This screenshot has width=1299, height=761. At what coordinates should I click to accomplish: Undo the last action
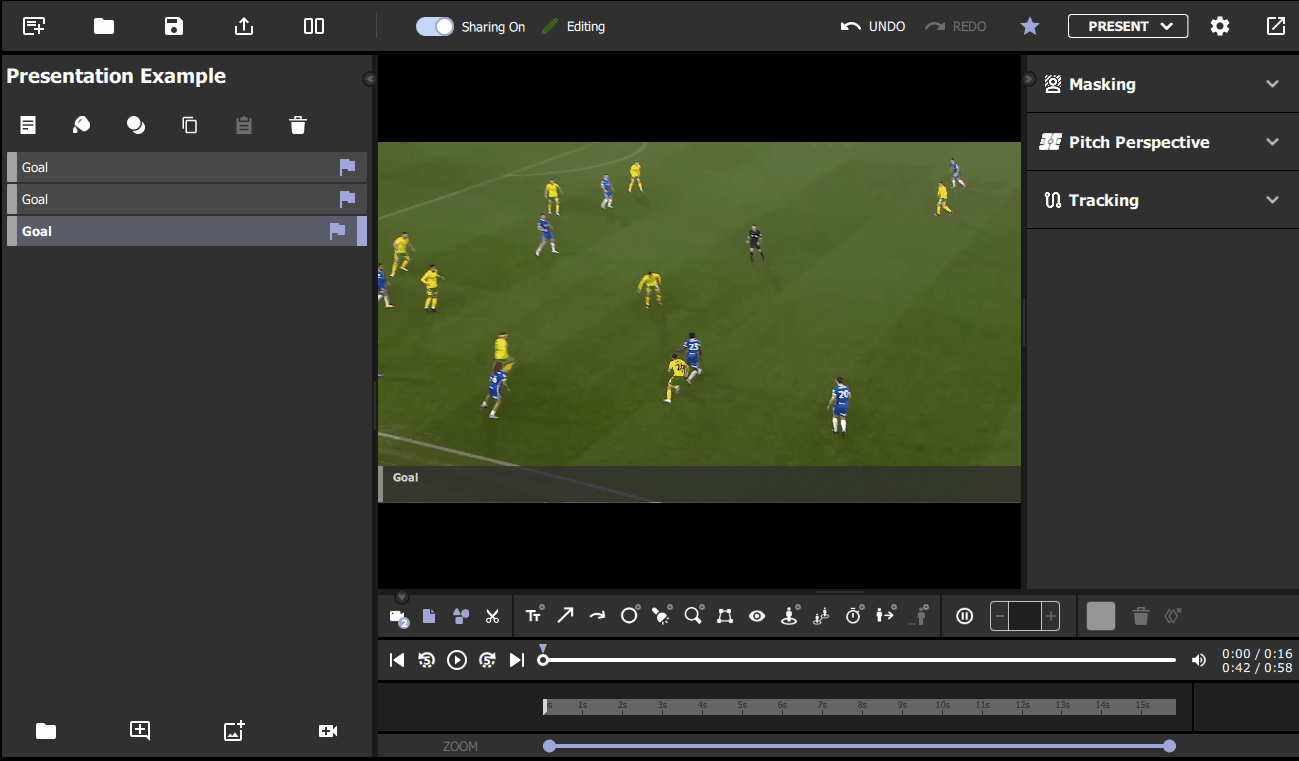point(873,27)
